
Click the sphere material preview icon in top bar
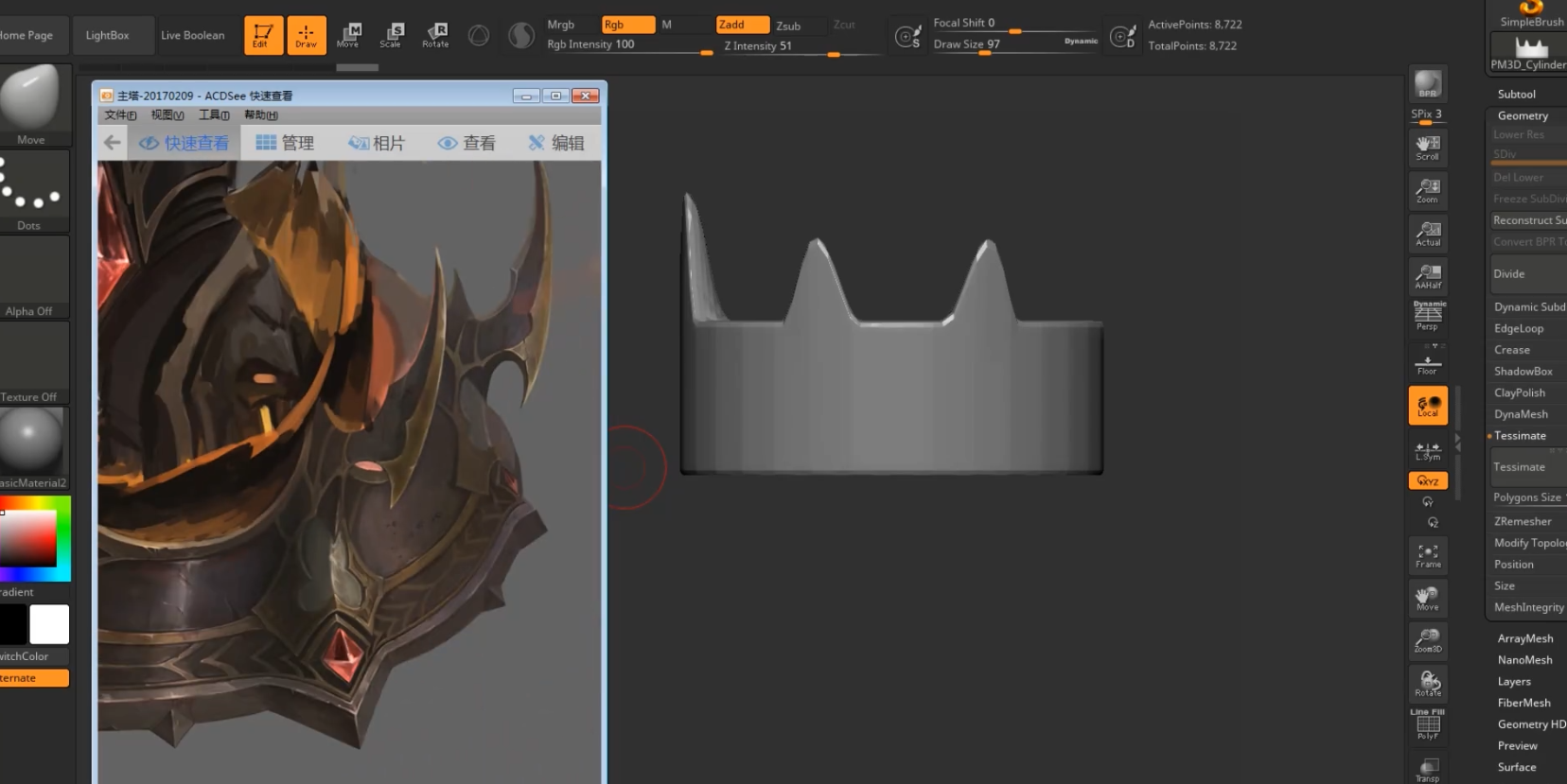click(521, 36)
